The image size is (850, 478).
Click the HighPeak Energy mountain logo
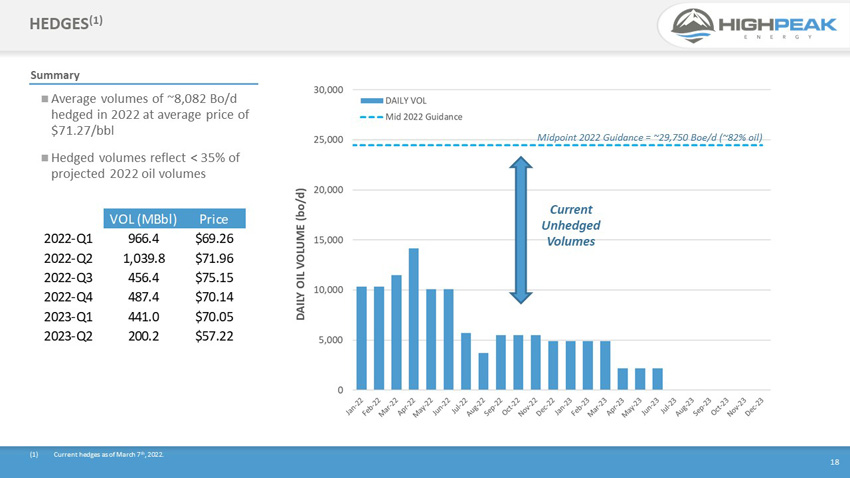click(692, 25)
